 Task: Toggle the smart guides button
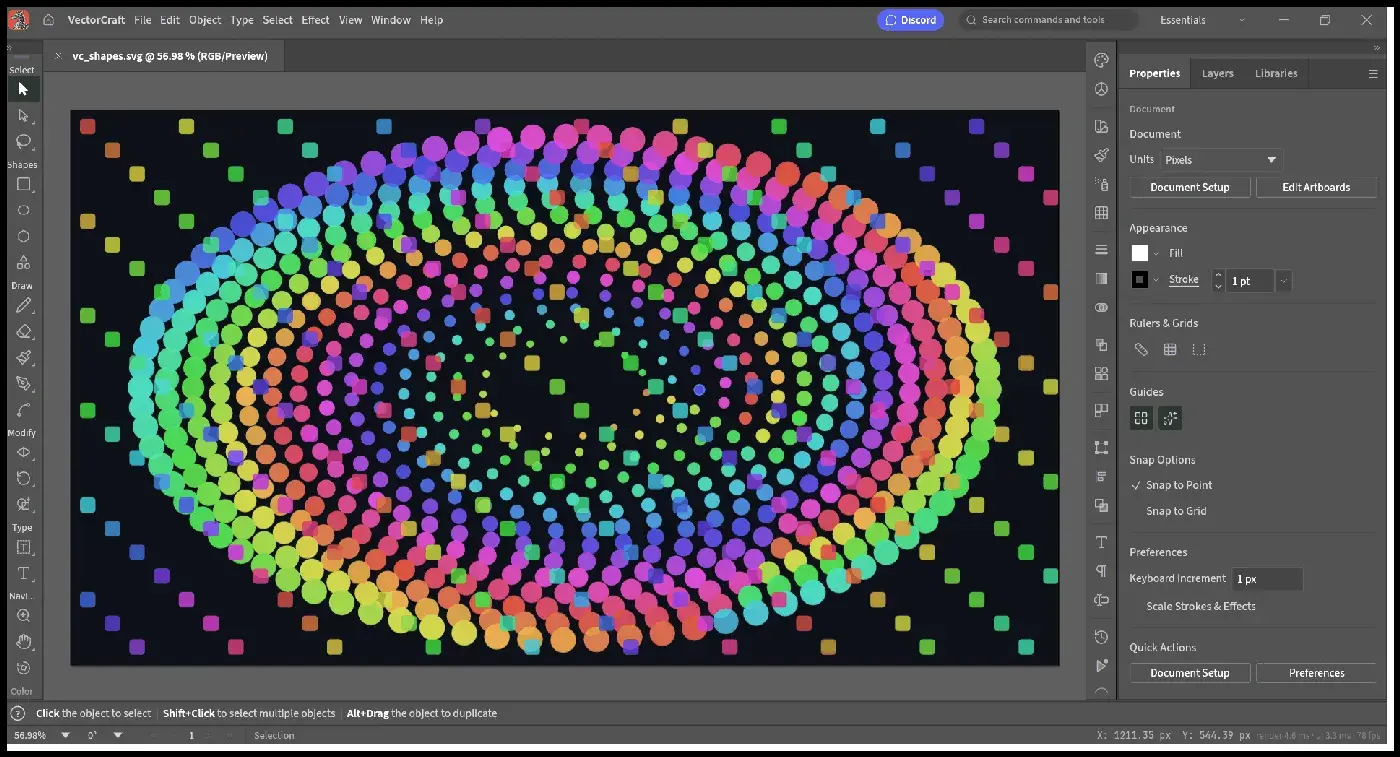(x=1170, y=418)
